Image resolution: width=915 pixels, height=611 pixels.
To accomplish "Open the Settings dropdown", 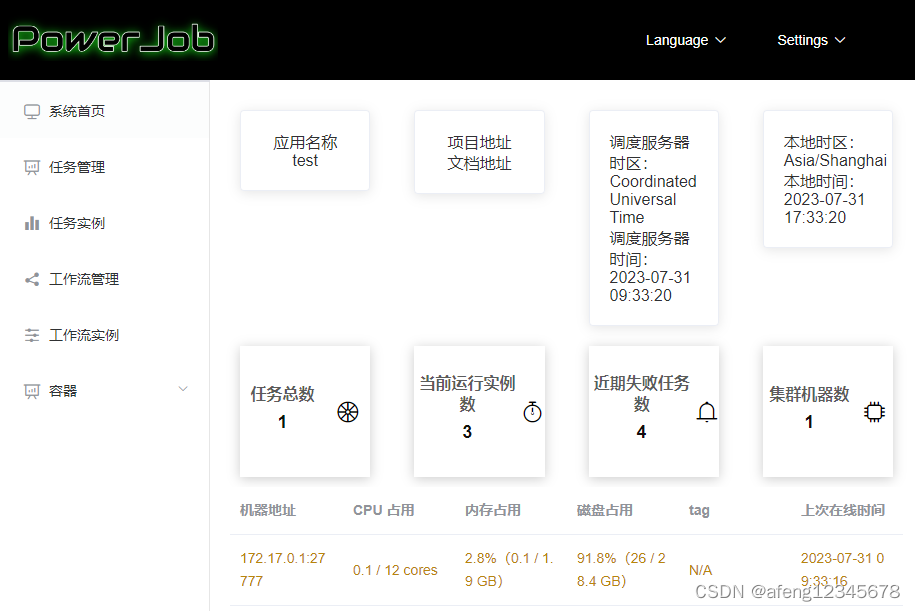I will (x=811, y=40).
